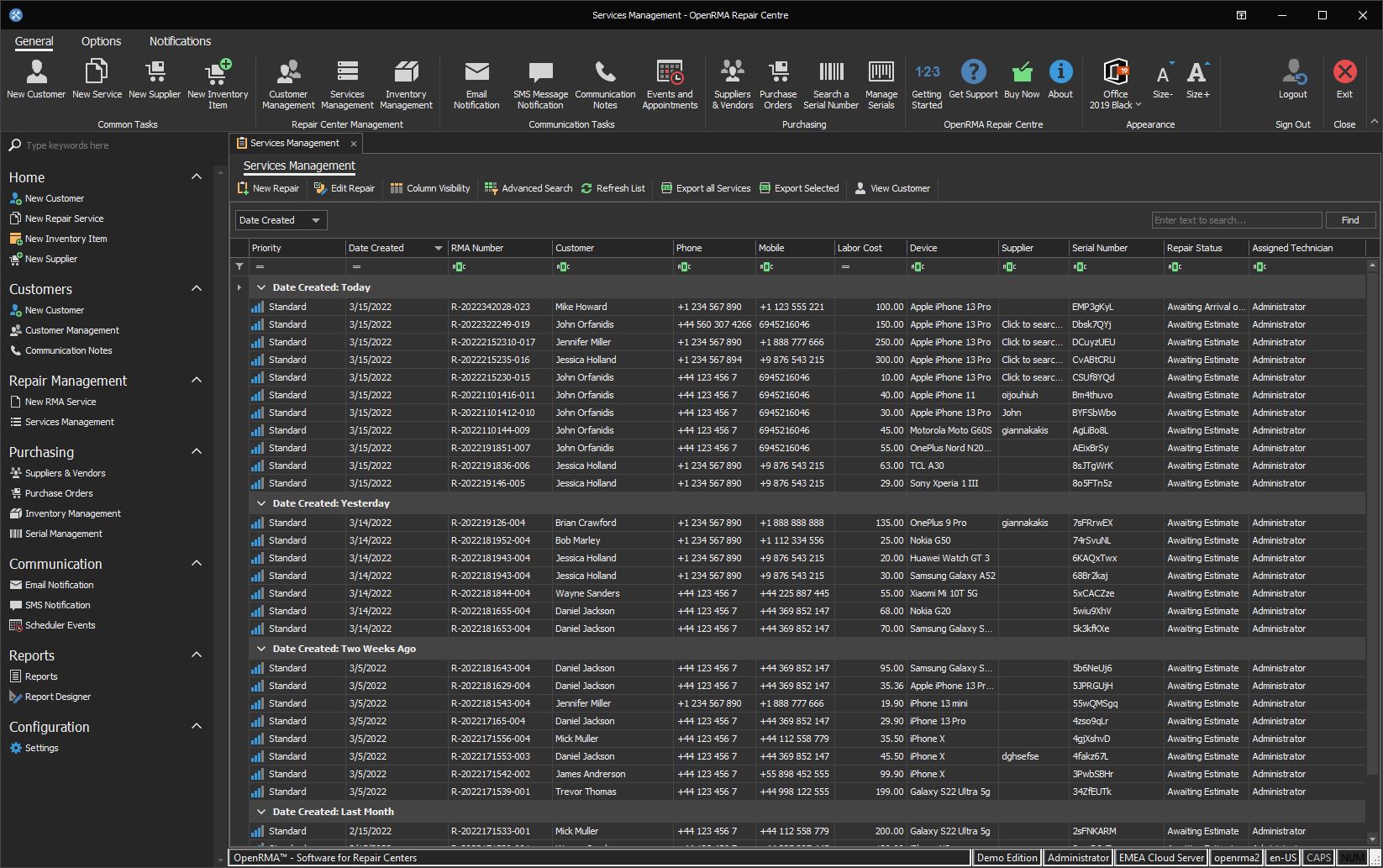Switch to the Options ribbon tab
1383x868 pixels.
[101, 41]
